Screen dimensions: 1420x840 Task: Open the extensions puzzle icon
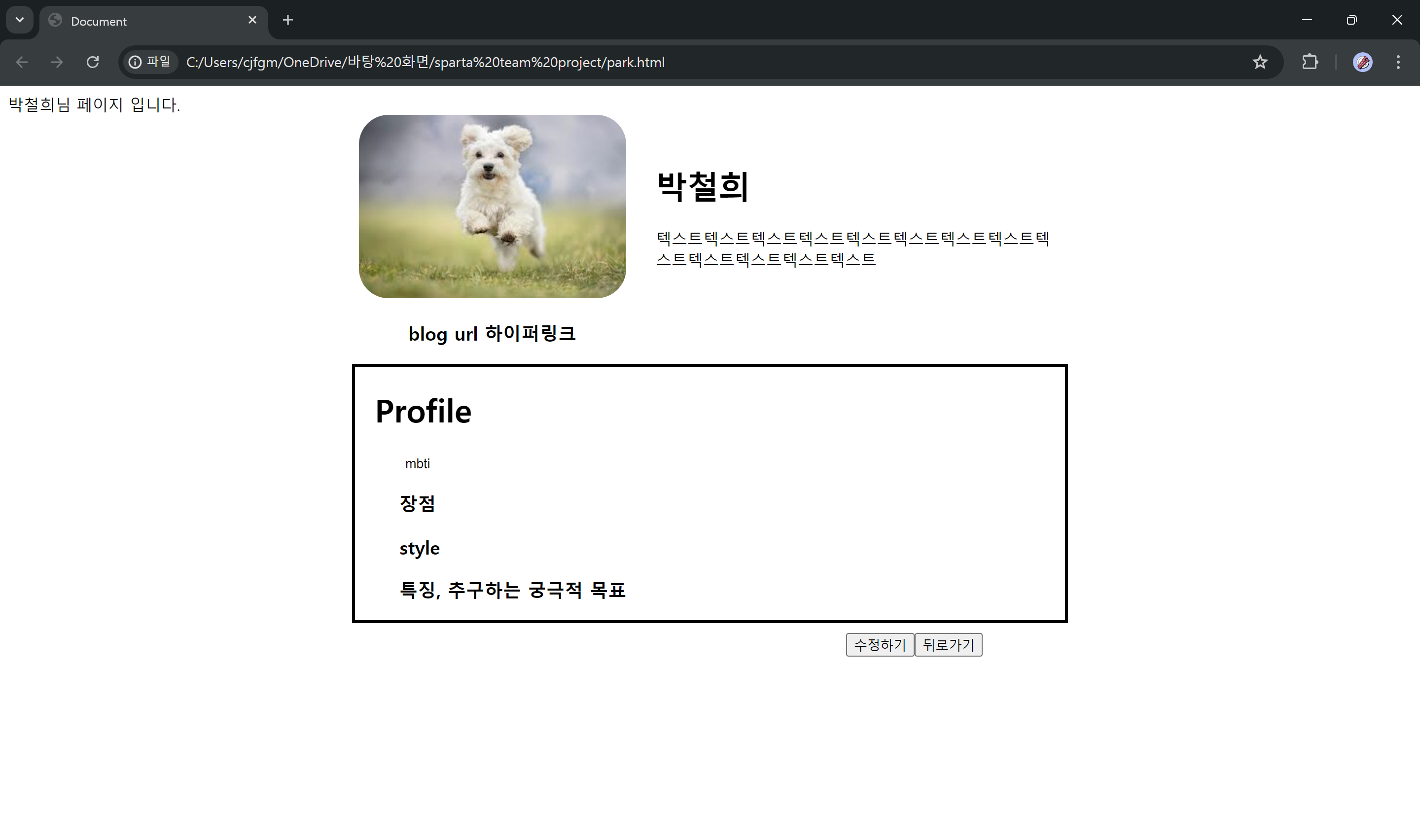[1310, 62]
